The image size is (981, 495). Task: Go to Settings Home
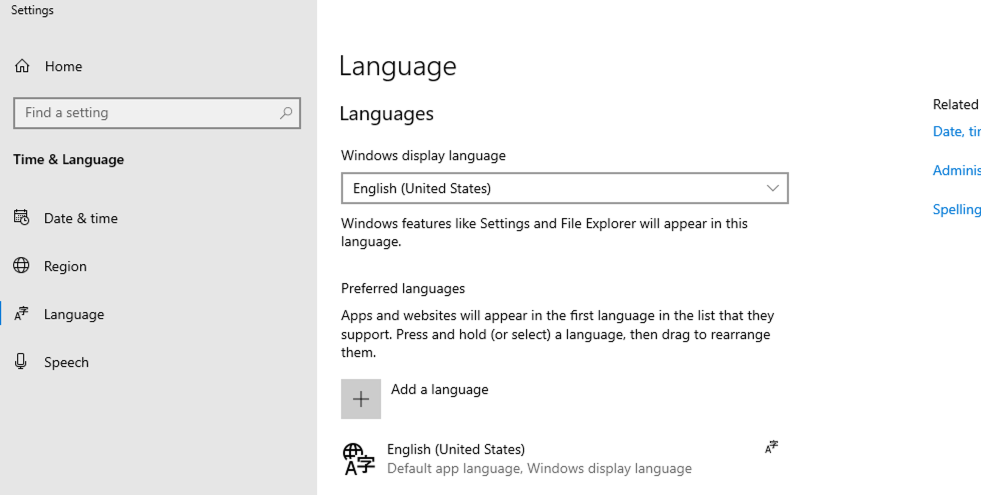(63, 67)
